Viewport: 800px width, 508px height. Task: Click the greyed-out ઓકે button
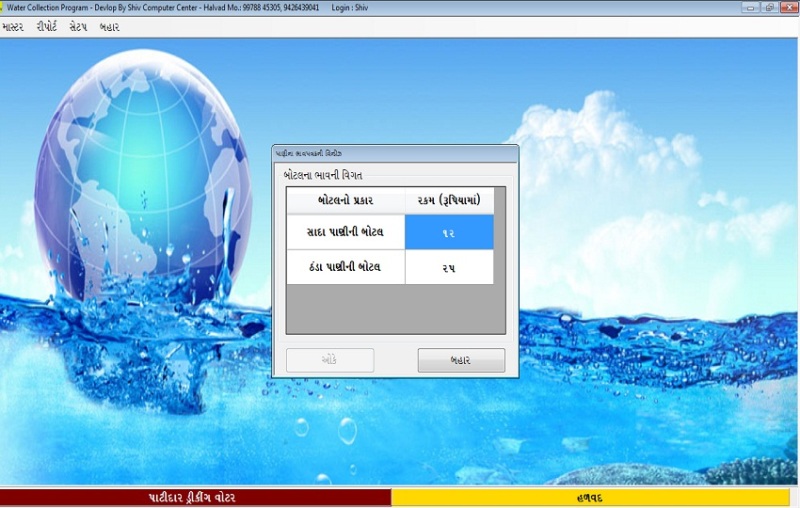click(x=330, y=360)
